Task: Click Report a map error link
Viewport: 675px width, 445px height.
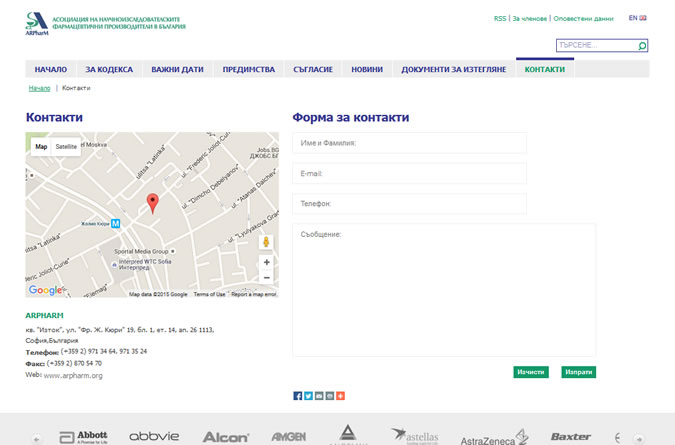Action: pyautogui.click(x=254, y=294)
